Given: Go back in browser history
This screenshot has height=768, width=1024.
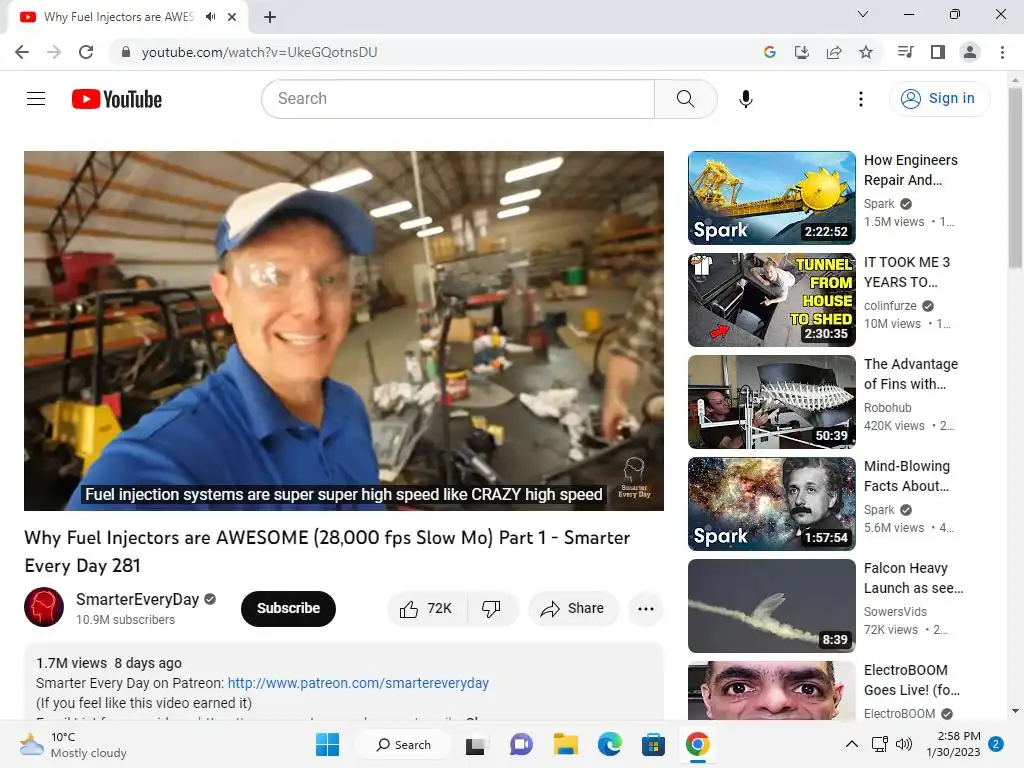Looking at the screenshot, I should tap(22, 52).
